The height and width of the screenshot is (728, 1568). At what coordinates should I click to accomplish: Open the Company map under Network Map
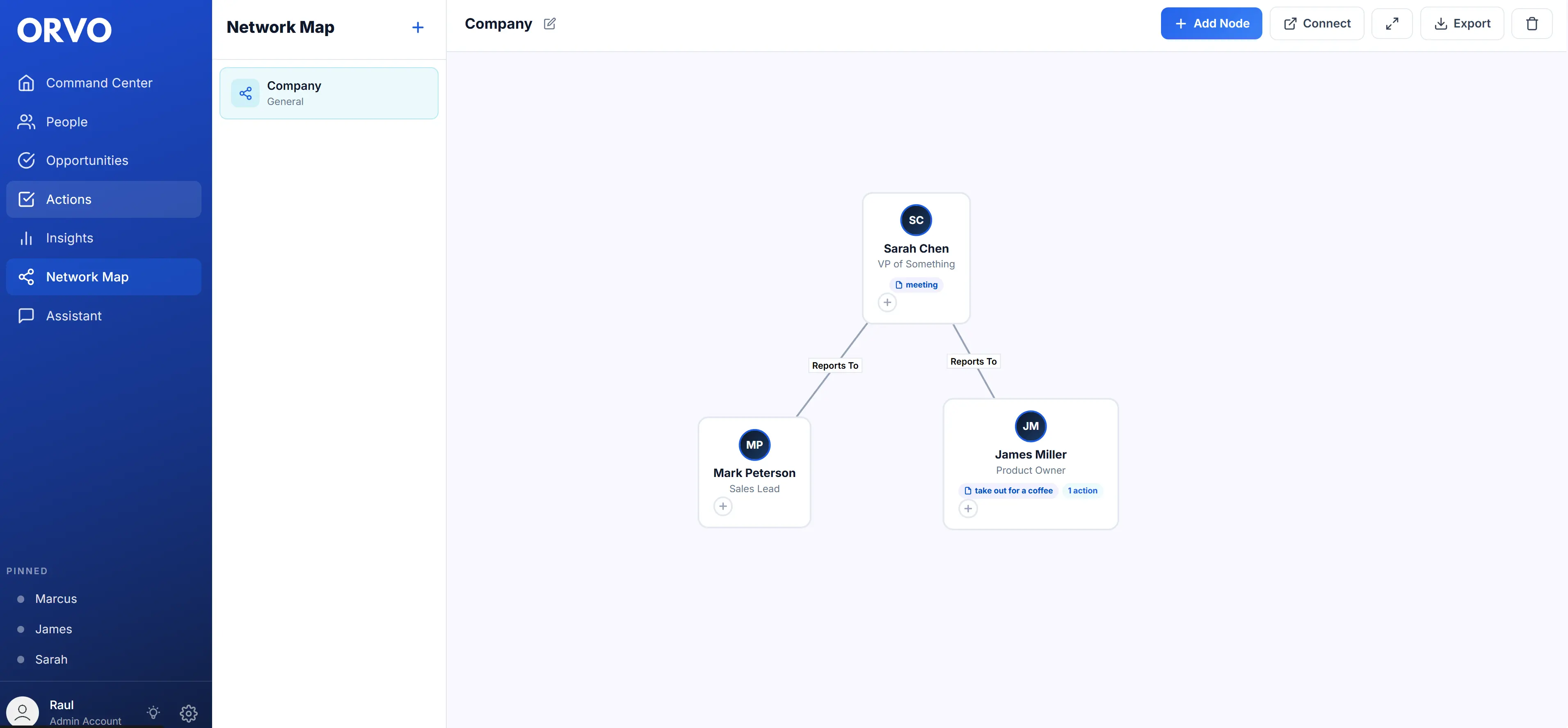click(x=329, y=93)
